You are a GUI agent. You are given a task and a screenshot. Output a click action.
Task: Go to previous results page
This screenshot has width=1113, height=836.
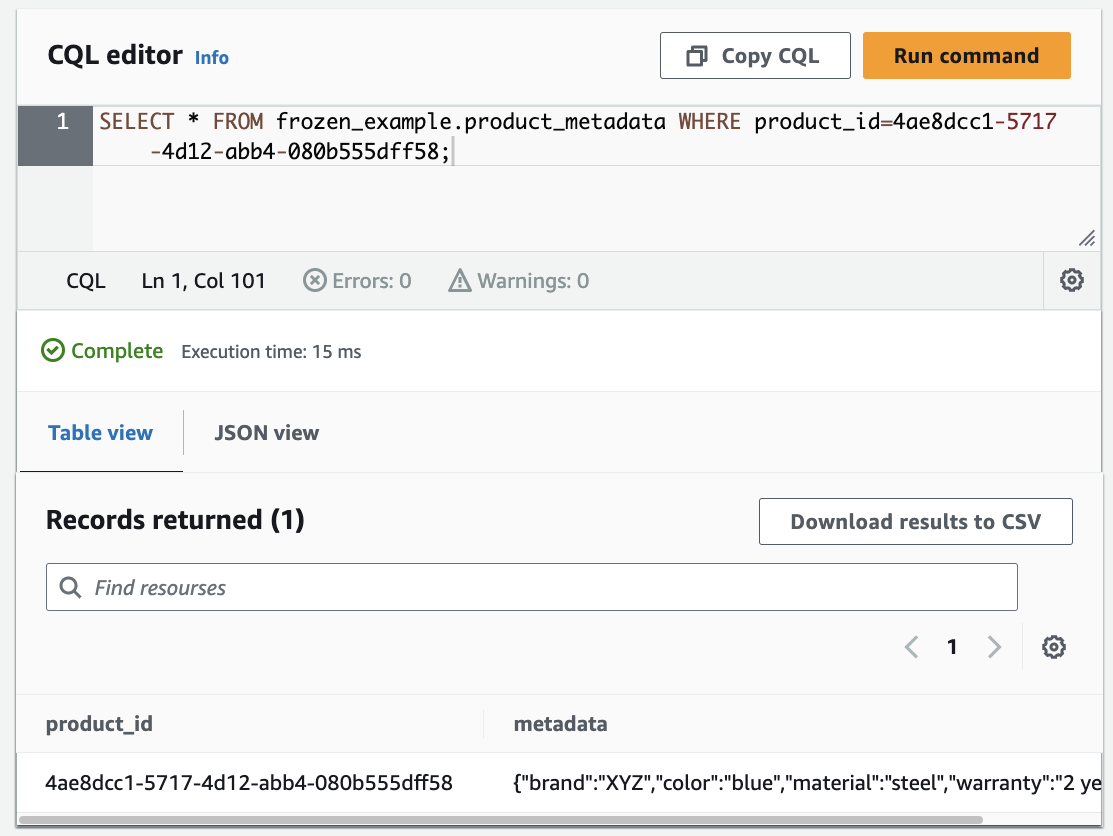pyautogui.click(x=911, y=647)
